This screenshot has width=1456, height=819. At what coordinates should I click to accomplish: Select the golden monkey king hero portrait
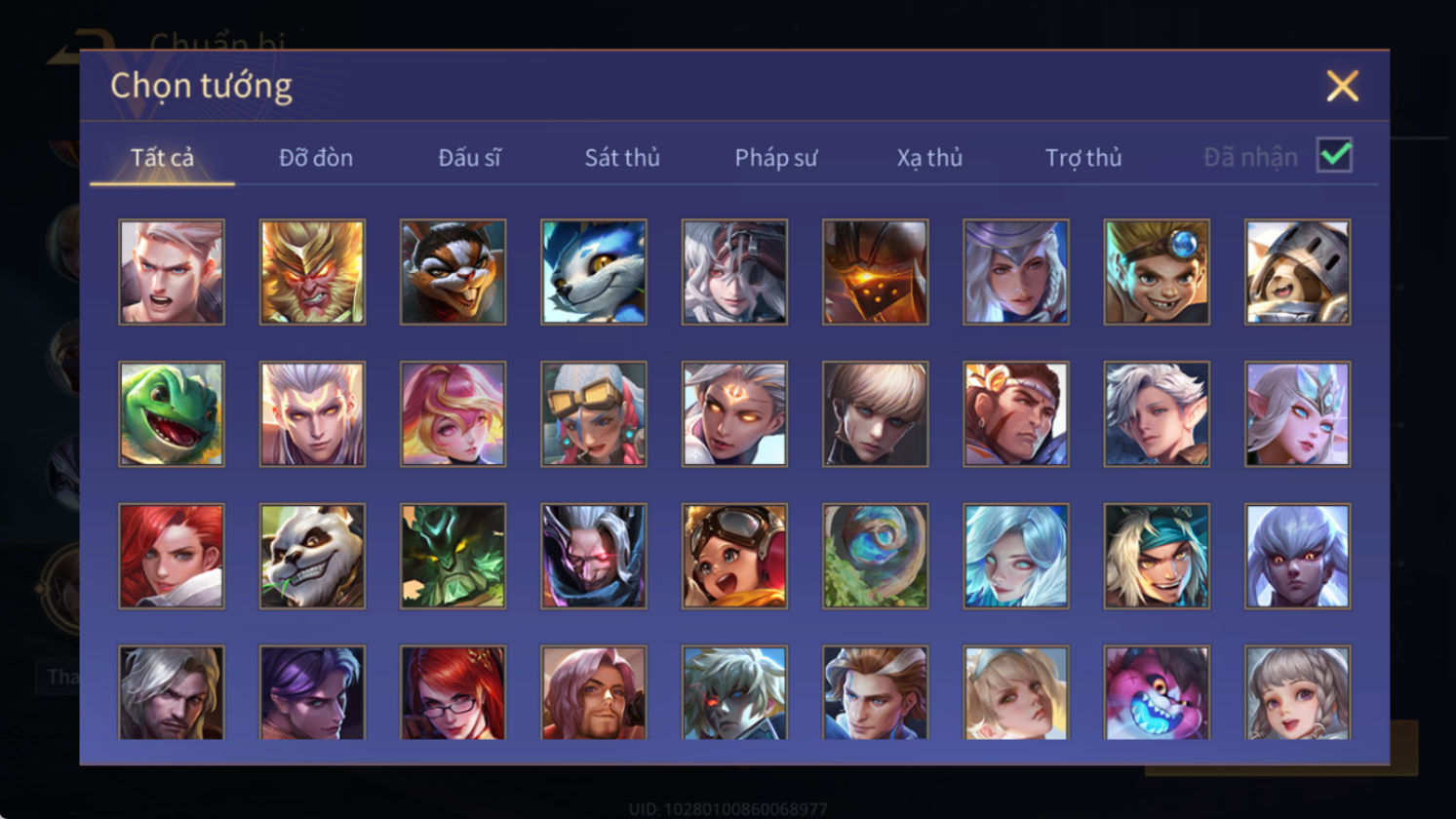[312, 272]
